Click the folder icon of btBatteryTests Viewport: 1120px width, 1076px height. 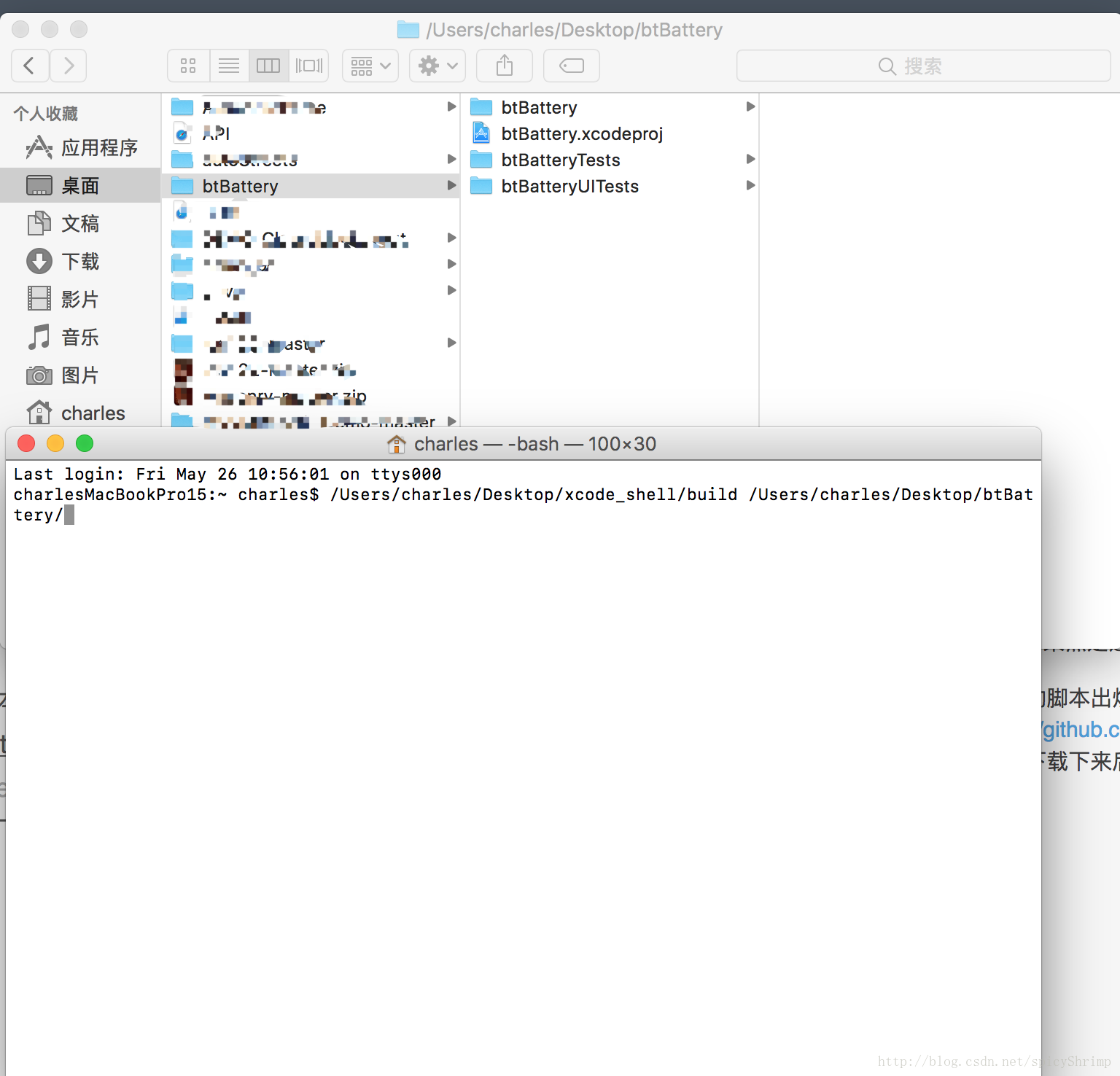coord(481,160)
